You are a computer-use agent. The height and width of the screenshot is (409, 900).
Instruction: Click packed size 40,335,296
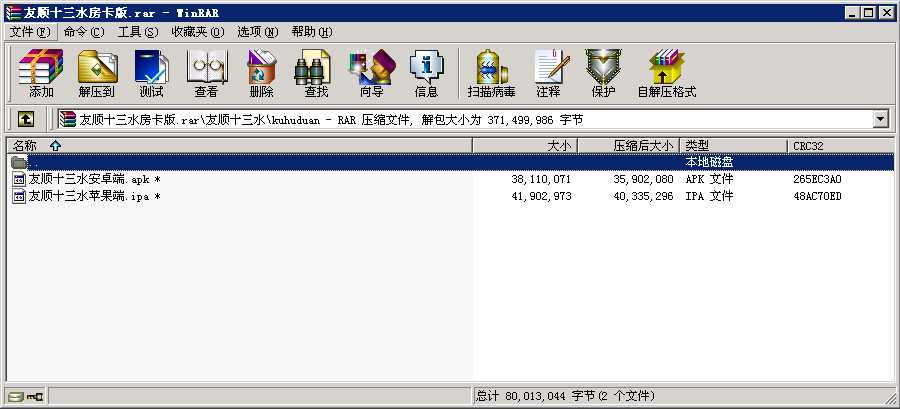click(x=643, y=196)
